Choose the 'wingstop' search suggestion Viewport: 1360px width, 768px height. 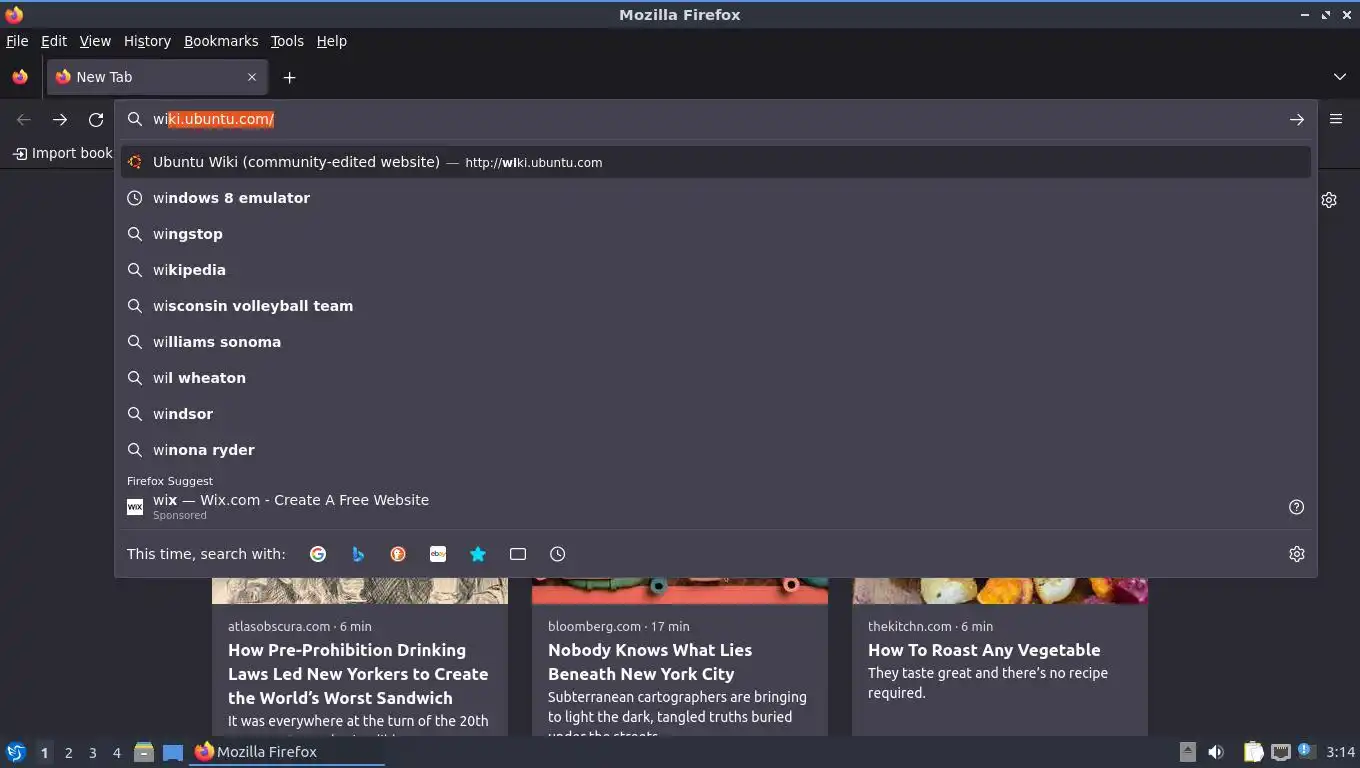coord(716,234)
